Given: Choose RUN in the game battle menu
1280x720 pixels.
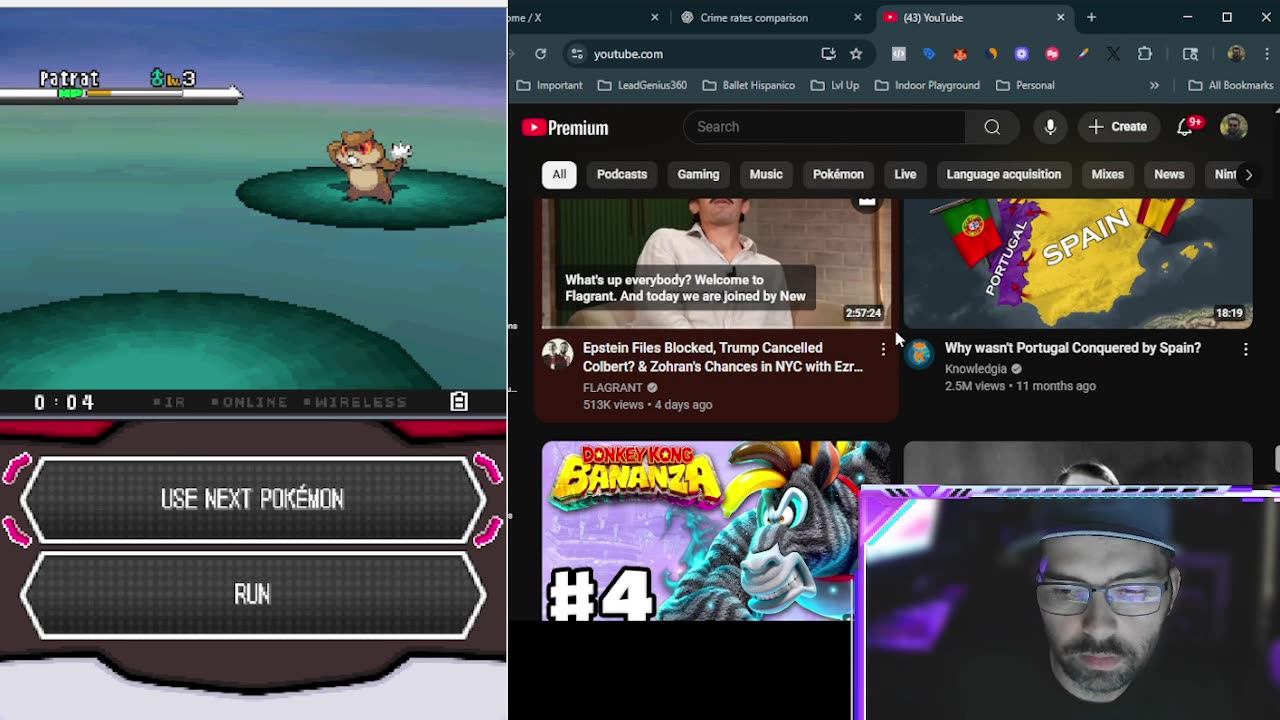Looking at the screenshot, I should click(x=252, y=594).
